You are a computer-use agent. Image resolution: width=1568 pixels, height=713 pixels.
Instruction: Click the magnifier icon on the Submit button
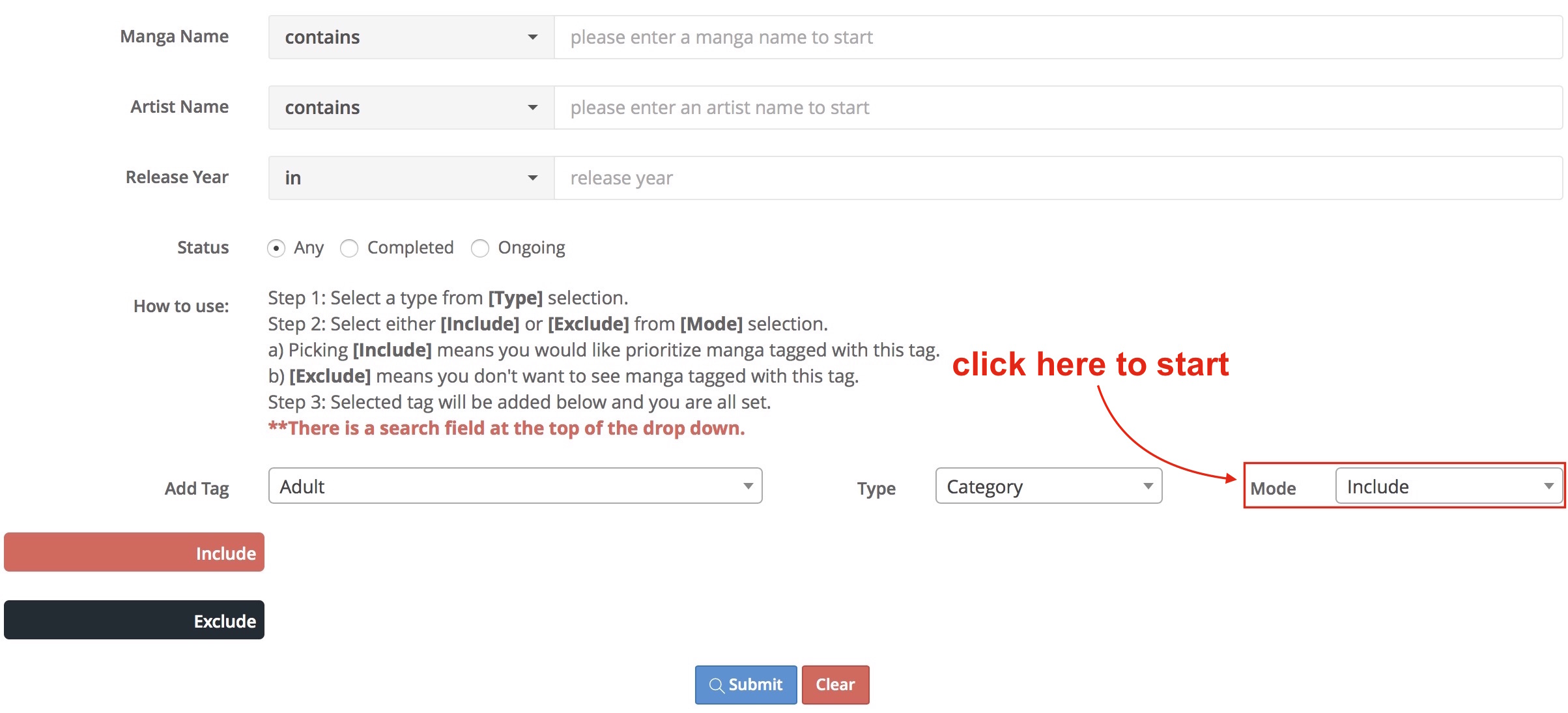(x=716, y=686)
